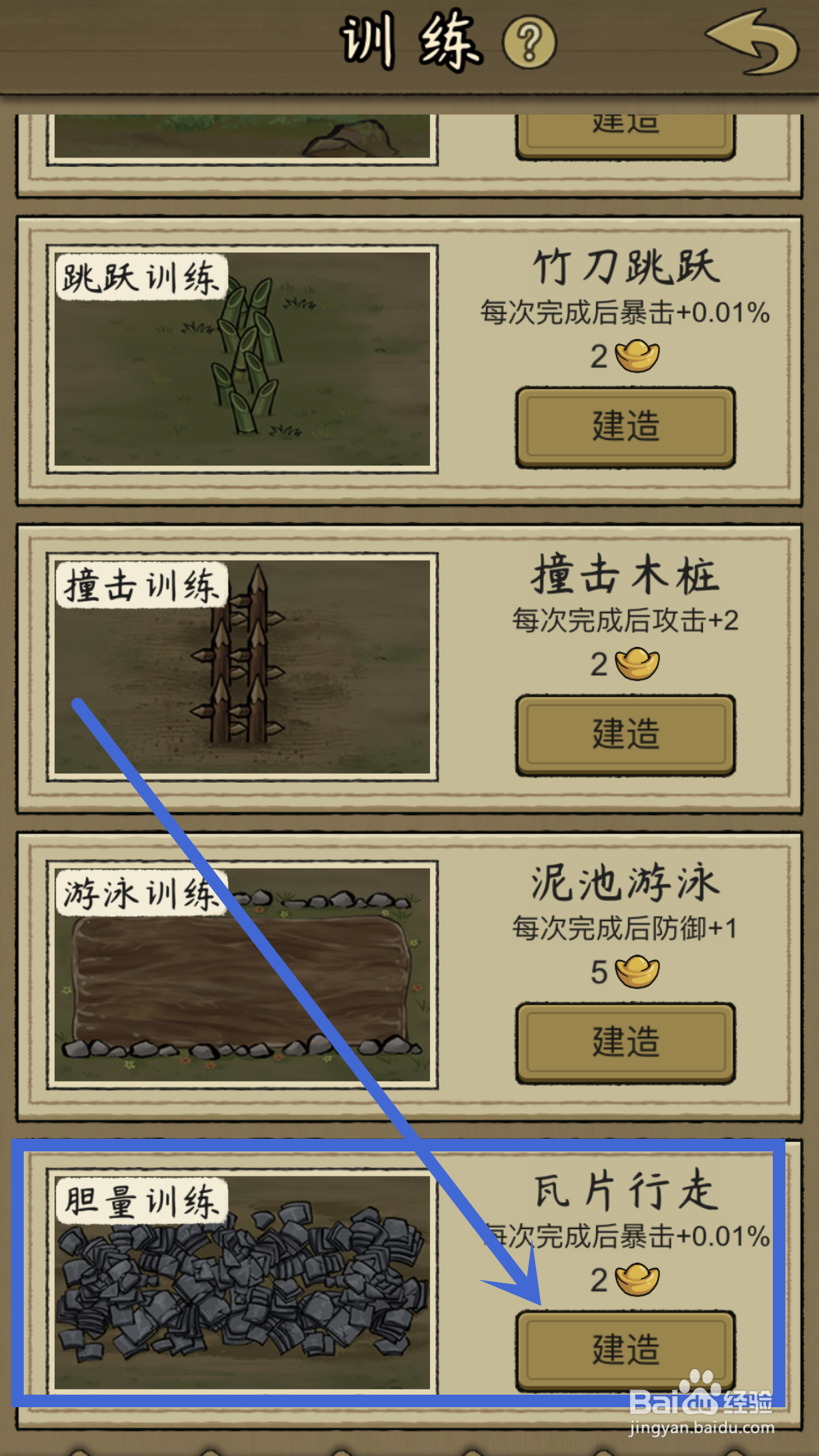Image resolution: width=819 pixels, height=1456 pixels.
Task: Click gold ingot icon under 竹刀跳跃
Action: pos(637,356)
